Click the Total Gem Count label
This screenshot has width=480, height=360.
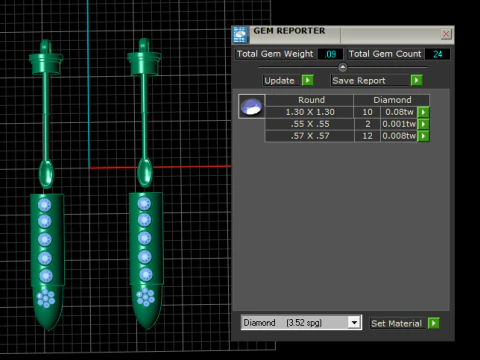click(385, 54)
